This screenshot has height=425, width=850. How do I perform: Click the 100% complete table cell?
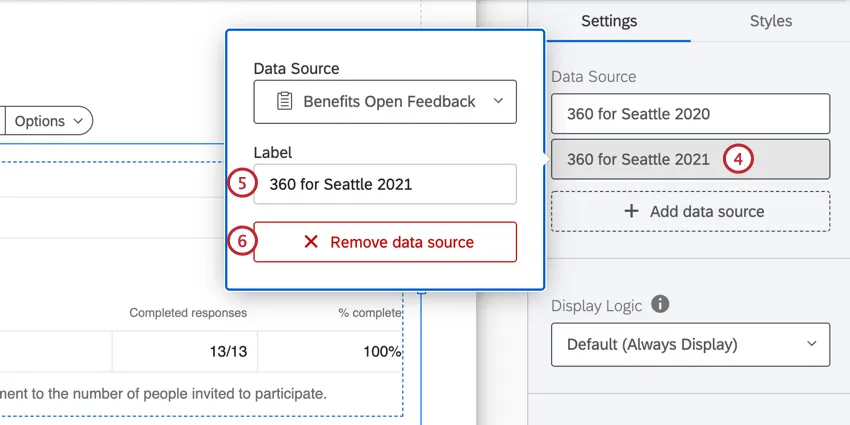pyautogui.click(x=330, y=351)
